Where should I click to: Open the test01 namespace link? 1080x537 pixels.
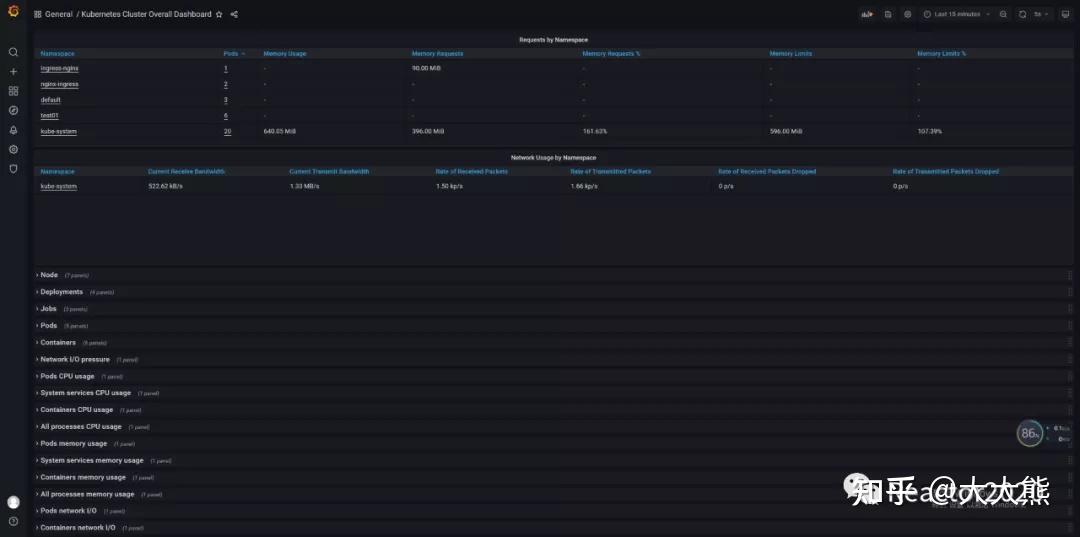(x=50, y=116)
